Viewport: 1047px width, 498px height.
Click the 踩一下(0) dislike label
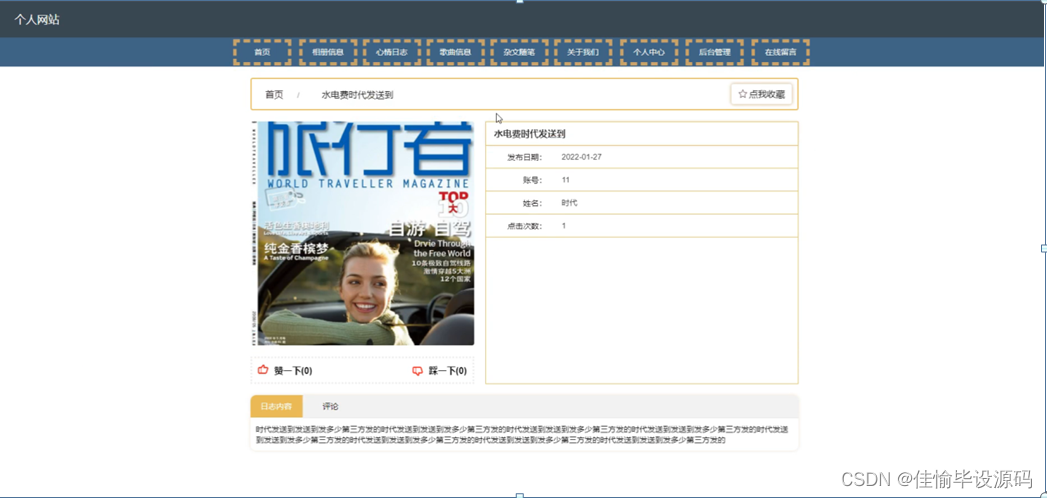(x=447, y=371)
